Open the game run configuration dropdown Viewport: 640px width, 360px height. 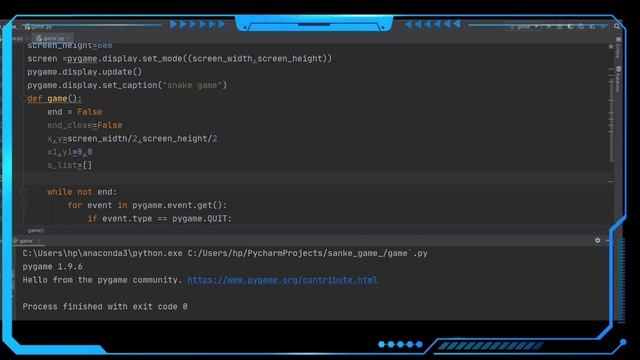[524, 27]
